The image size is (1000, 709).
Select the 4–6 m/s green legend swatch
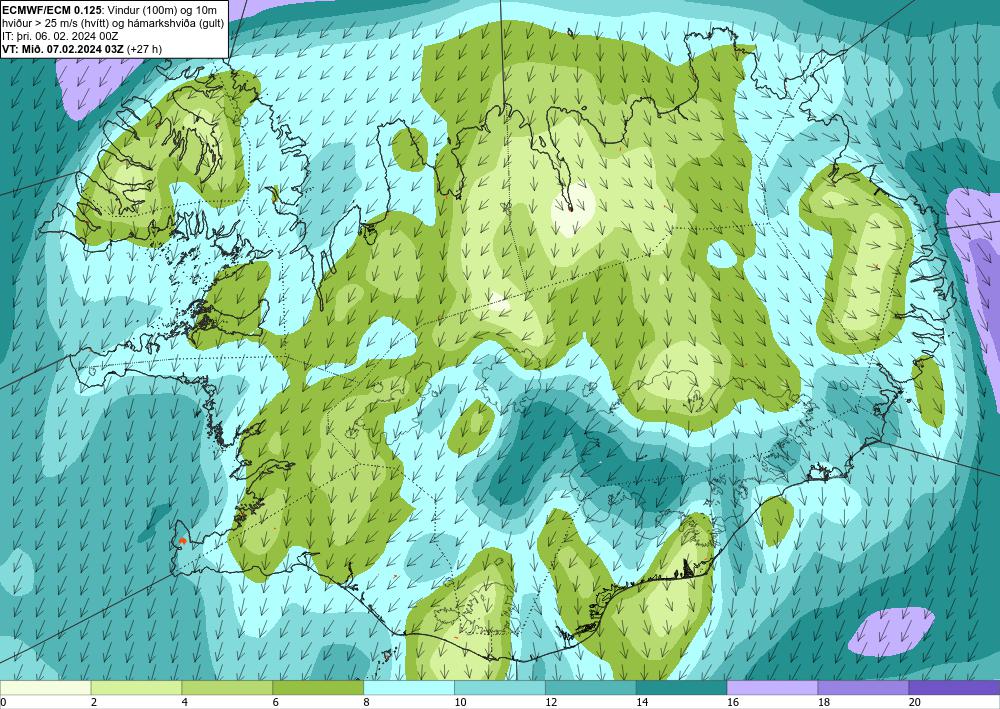pos(227,688)
